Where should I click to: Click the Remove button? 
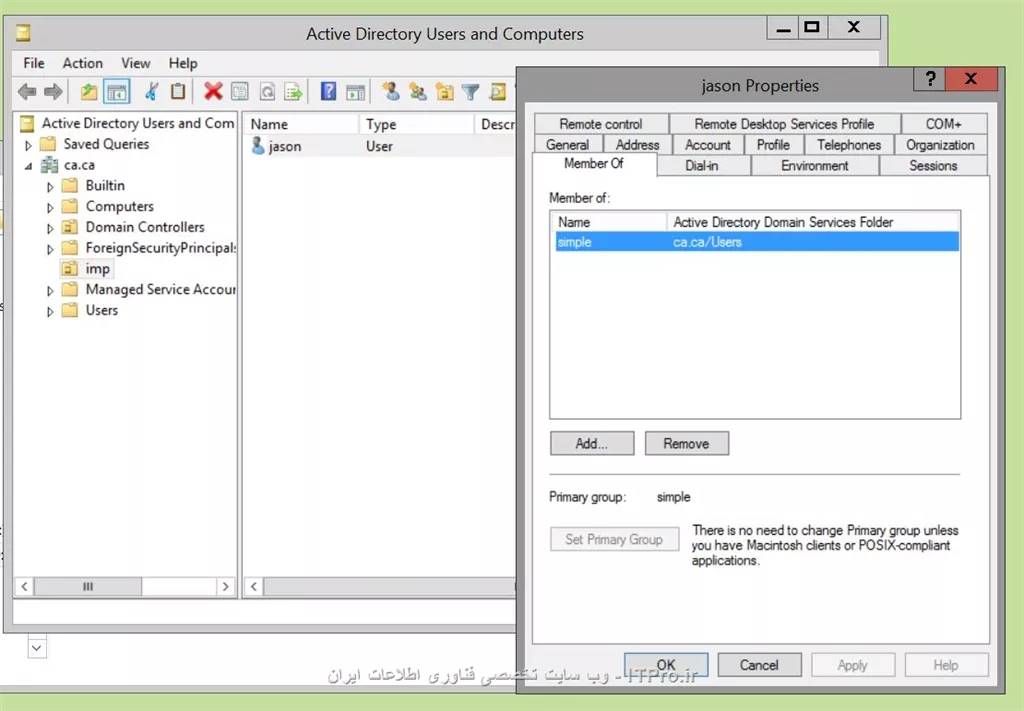tap(686, 443)
